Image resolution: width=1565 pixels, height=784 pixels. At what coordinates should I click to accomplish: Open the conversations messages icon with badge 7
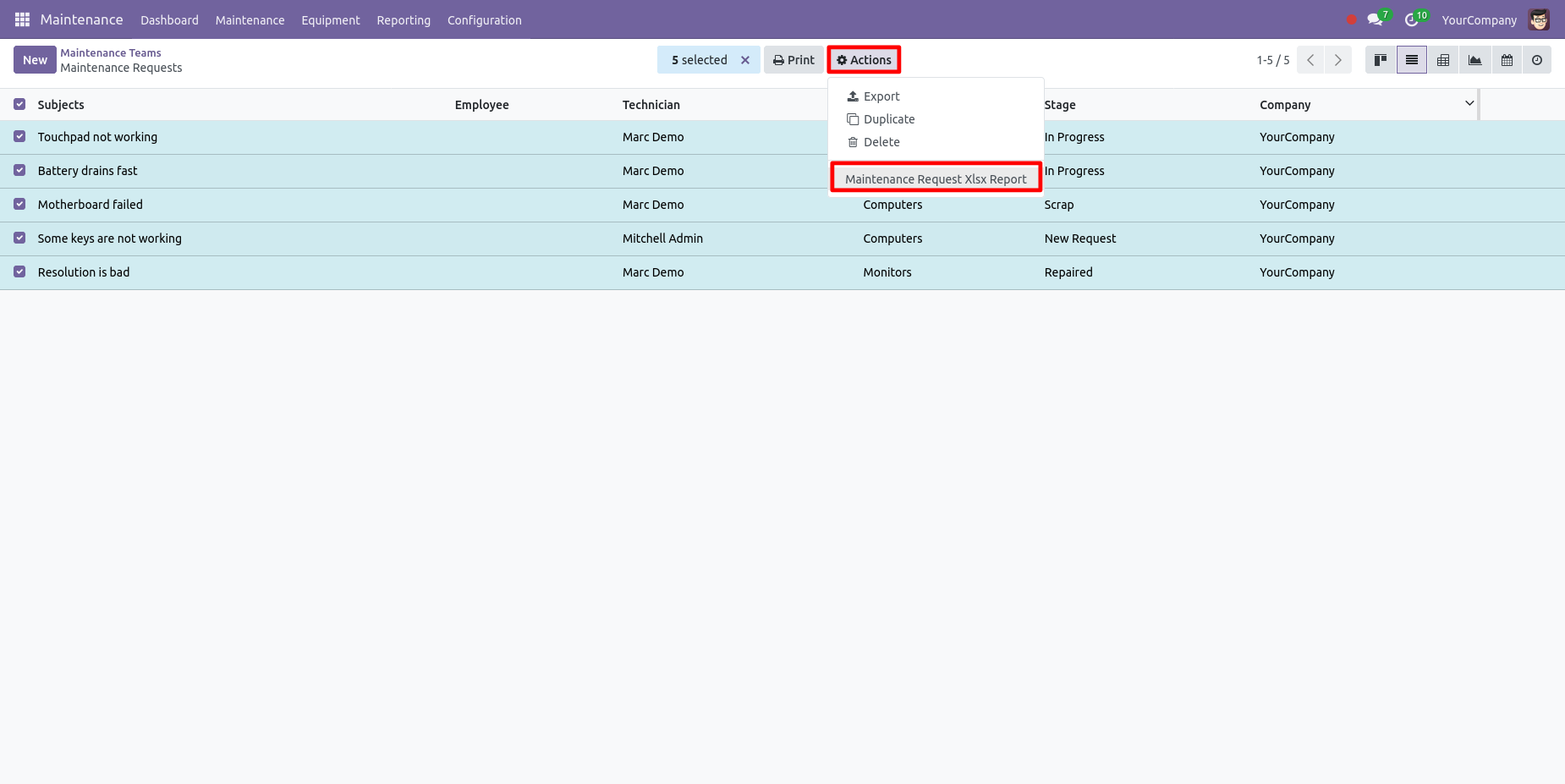tap(1376, 19)
